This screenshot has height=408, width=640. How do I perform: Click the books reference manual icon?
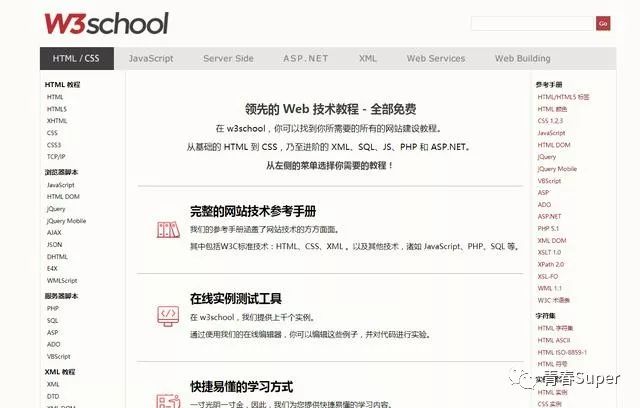(x=168, y=230)
